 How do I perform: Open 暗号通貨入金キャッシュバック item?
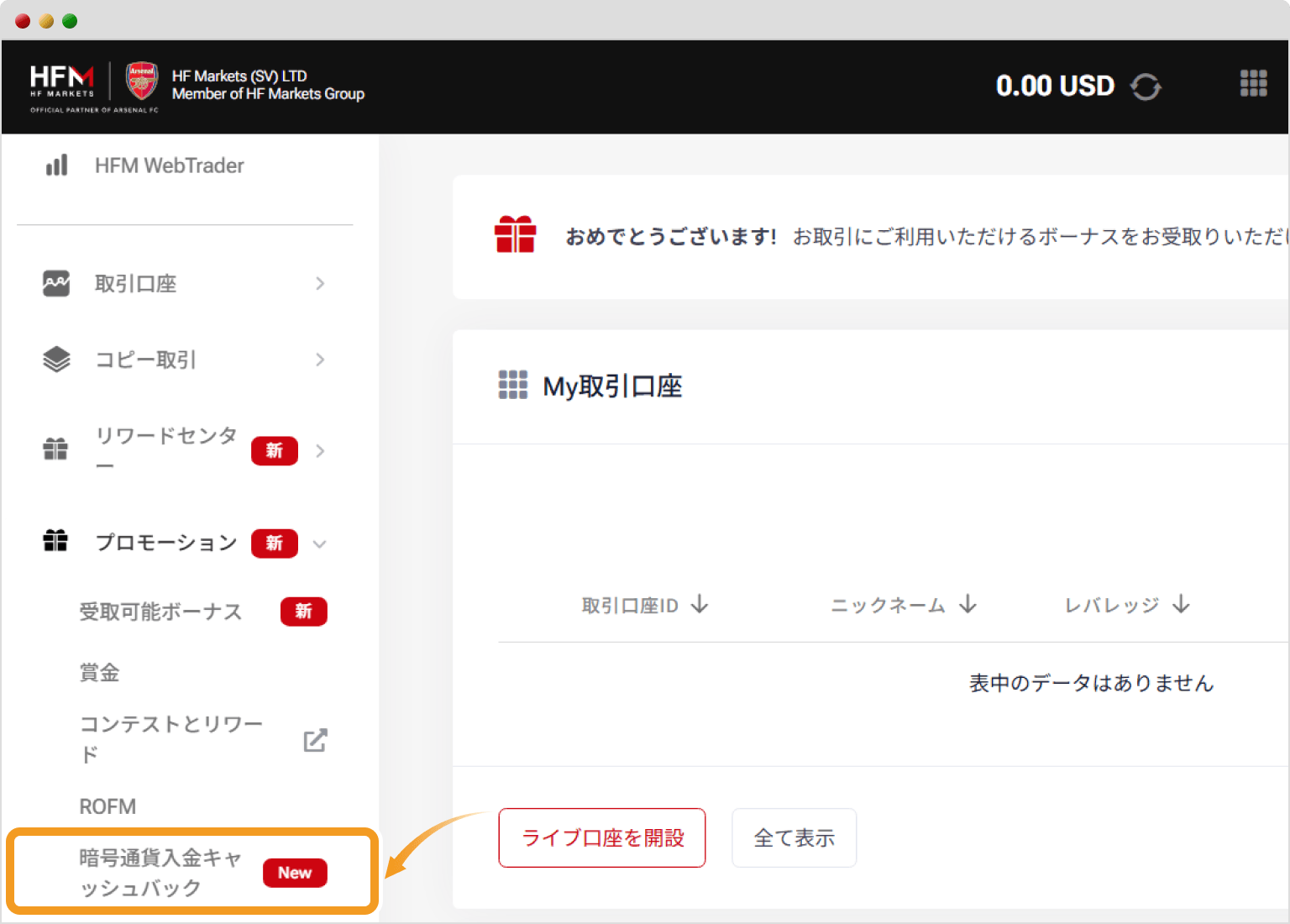coord(192,872)
